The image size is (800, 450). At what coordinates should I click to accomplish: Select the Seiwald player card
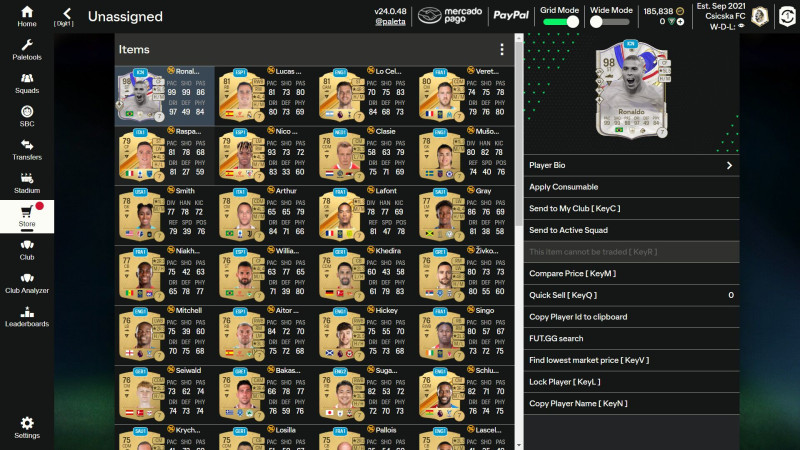[x=165, y=394]
